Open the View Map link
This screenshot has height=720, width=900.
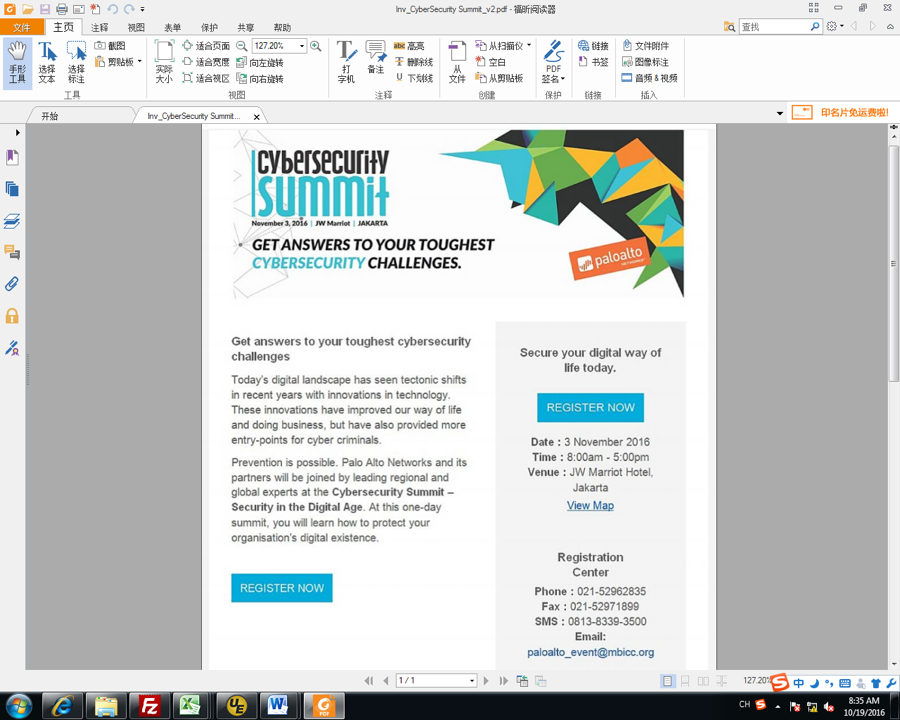click(x=590, y=506)
